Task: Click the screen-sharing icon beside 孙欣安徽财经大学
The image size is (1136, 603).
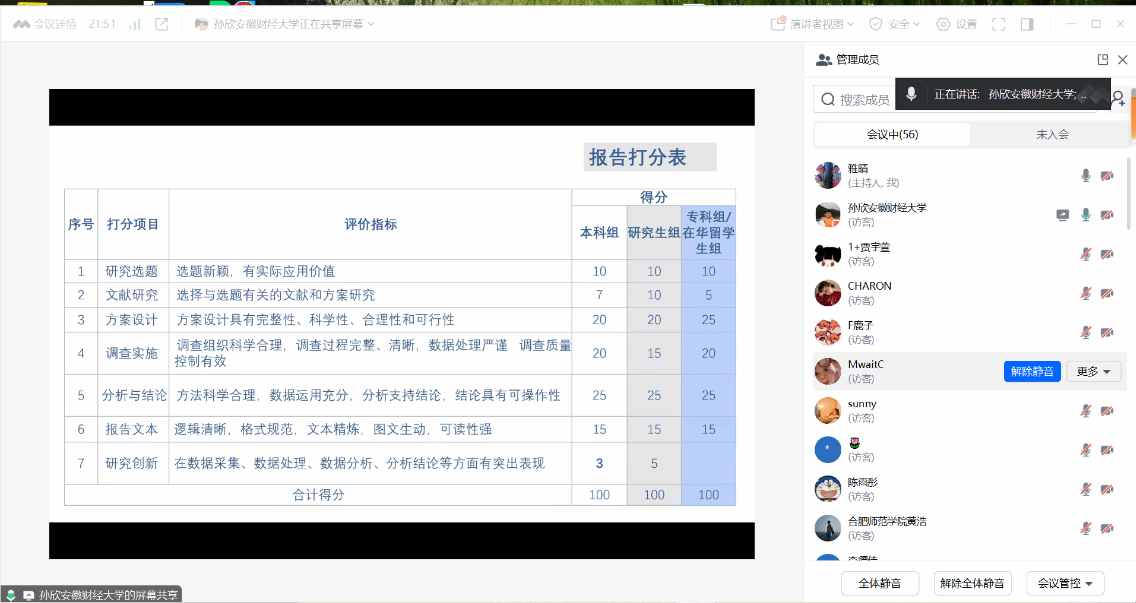Action: tap(1063, 215)
